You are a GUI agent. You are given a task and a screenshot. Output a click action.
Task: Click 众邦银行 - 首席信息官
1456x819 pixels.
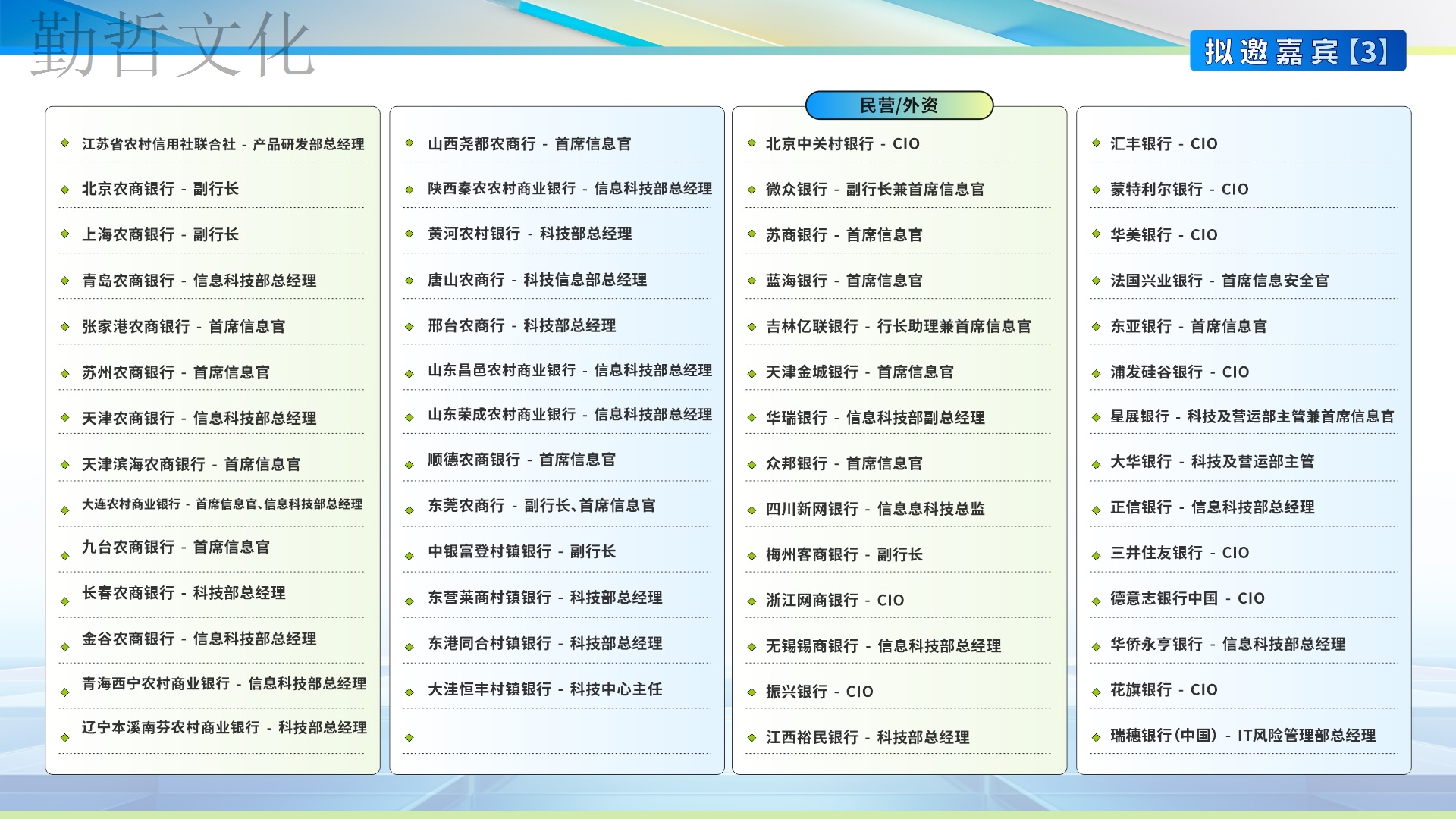(x=844, y=463)
